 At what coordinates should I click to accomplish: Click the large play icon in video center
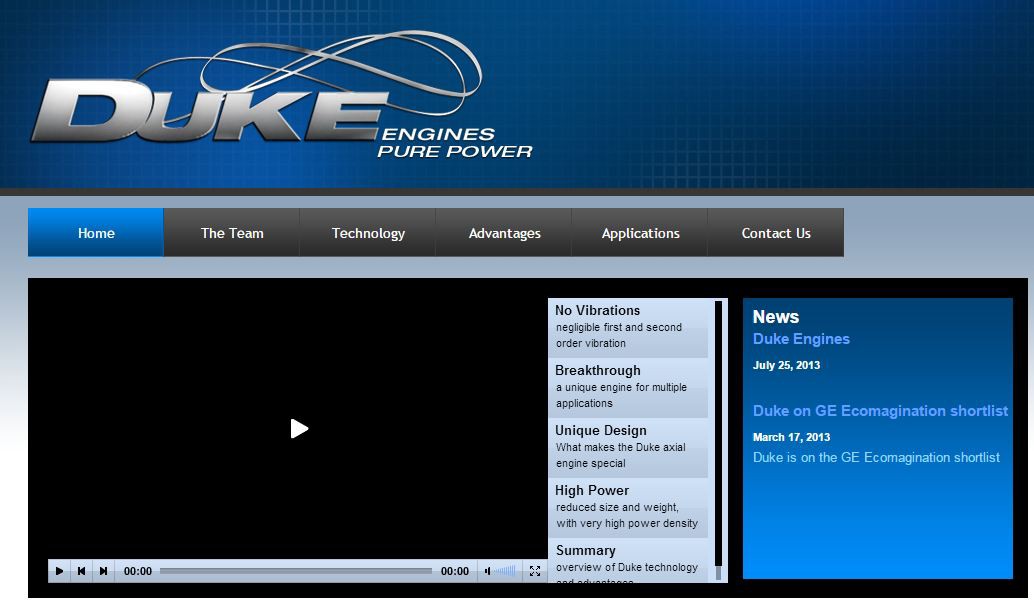coord(299,428)
